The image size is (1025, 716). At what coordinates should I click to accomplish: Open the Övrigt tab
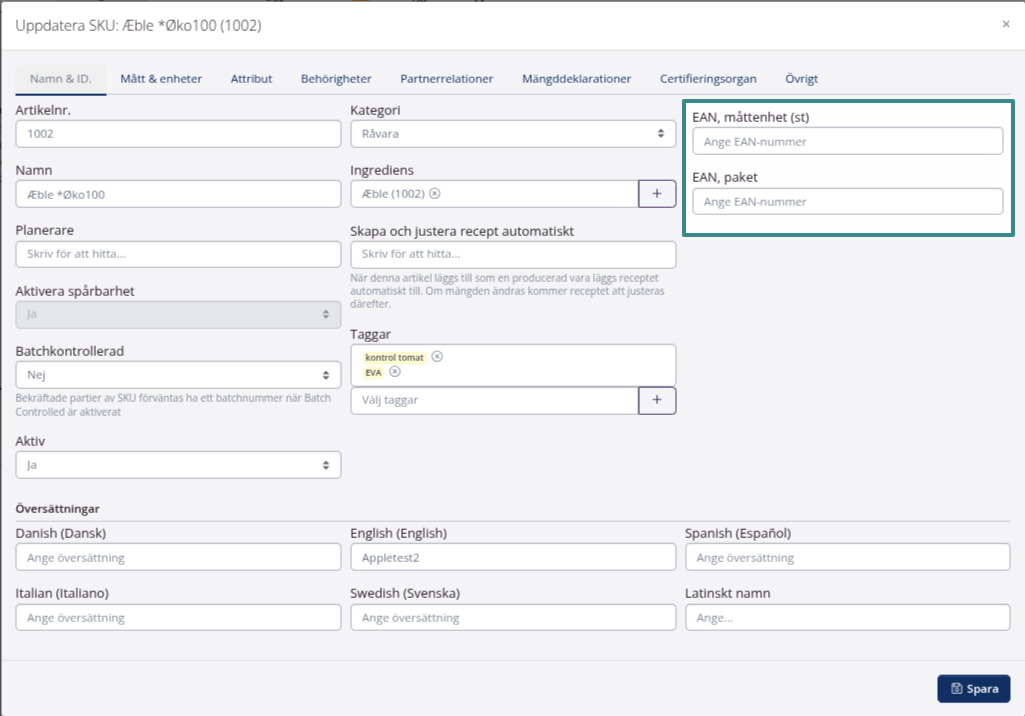[802, 79]
